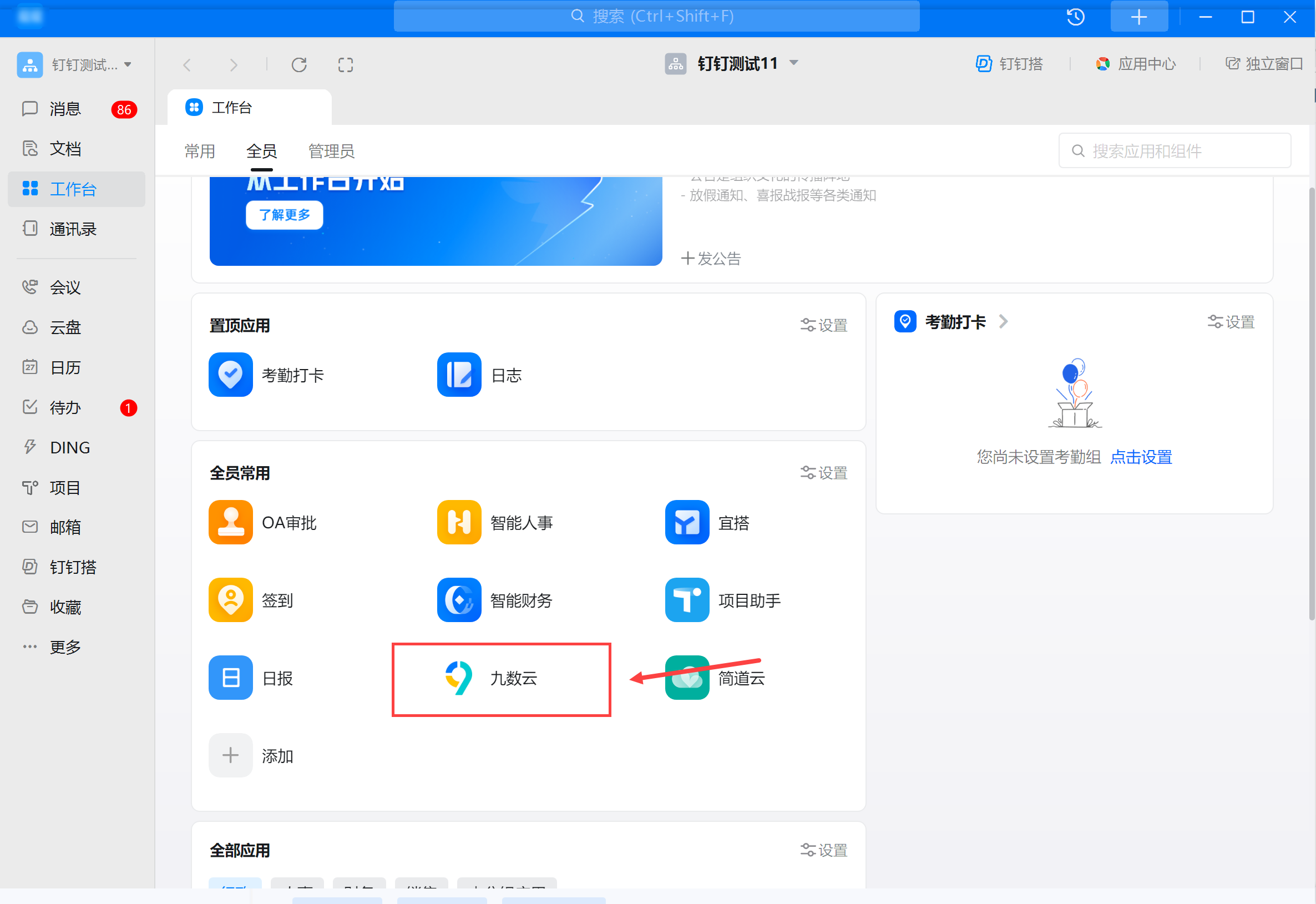This screenshot has width=1316, height=904.
Task: Open the 日报 daily report app
Action: [251, 678]
